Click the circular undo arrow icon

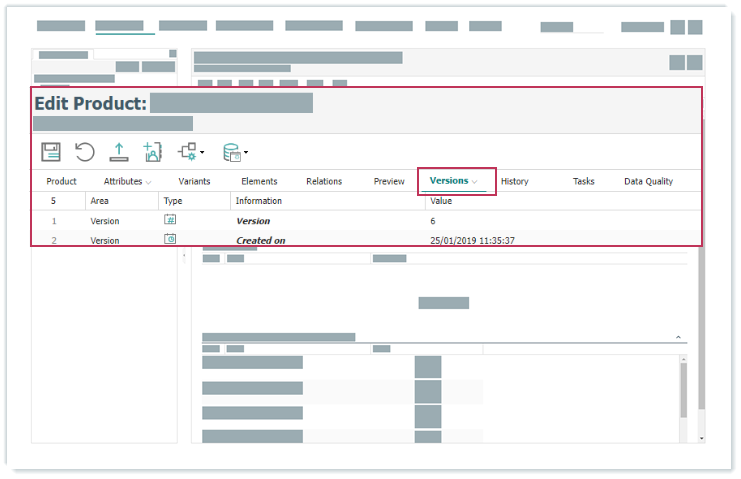click(x=85, y=152)
